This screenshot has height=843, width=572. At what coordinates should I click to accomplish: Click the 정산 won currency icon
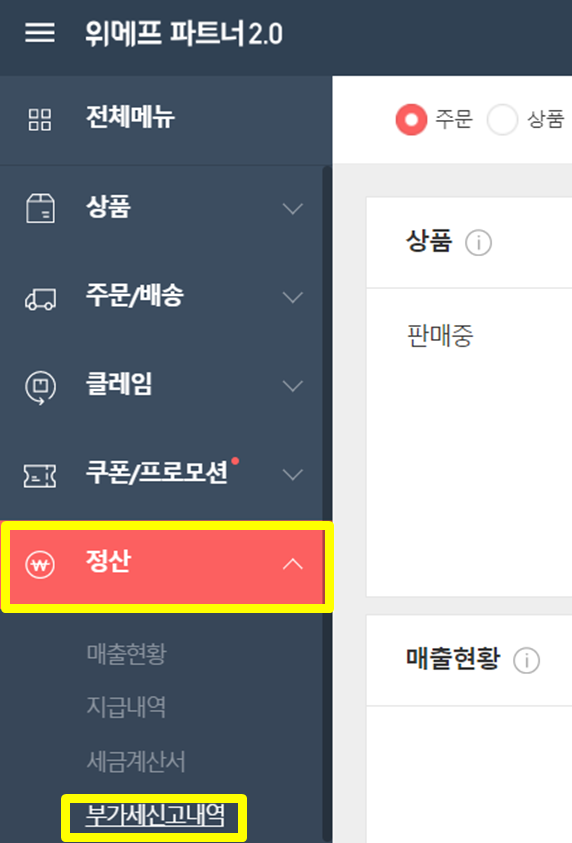[40, 565]
